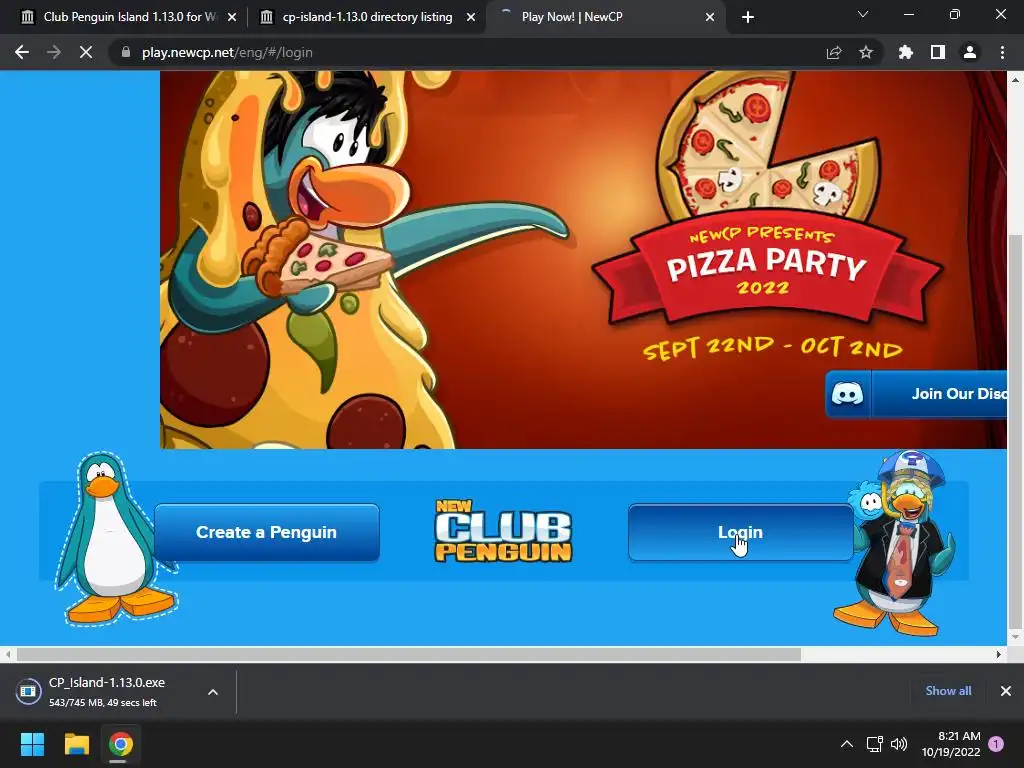Close the Play Now! NewCP tab

(x=710, y=17)
